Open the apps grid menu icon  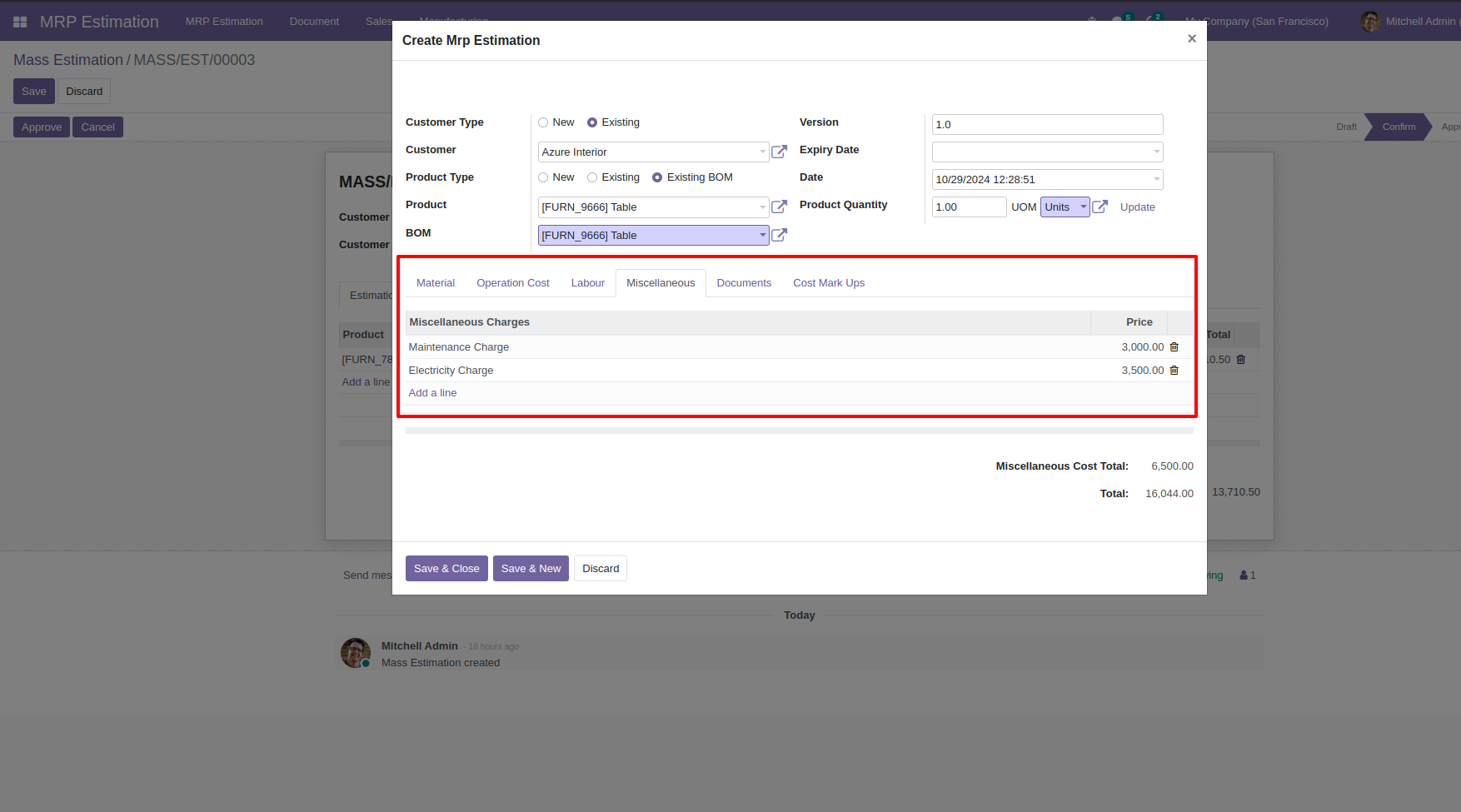(x=20, y=22)
